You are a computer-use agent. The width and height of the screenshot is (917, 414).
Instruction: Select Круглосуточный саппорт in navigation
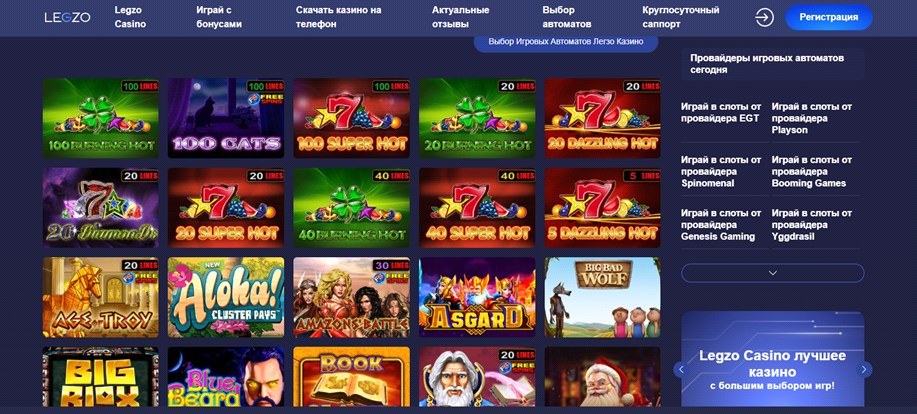(681, 18)
